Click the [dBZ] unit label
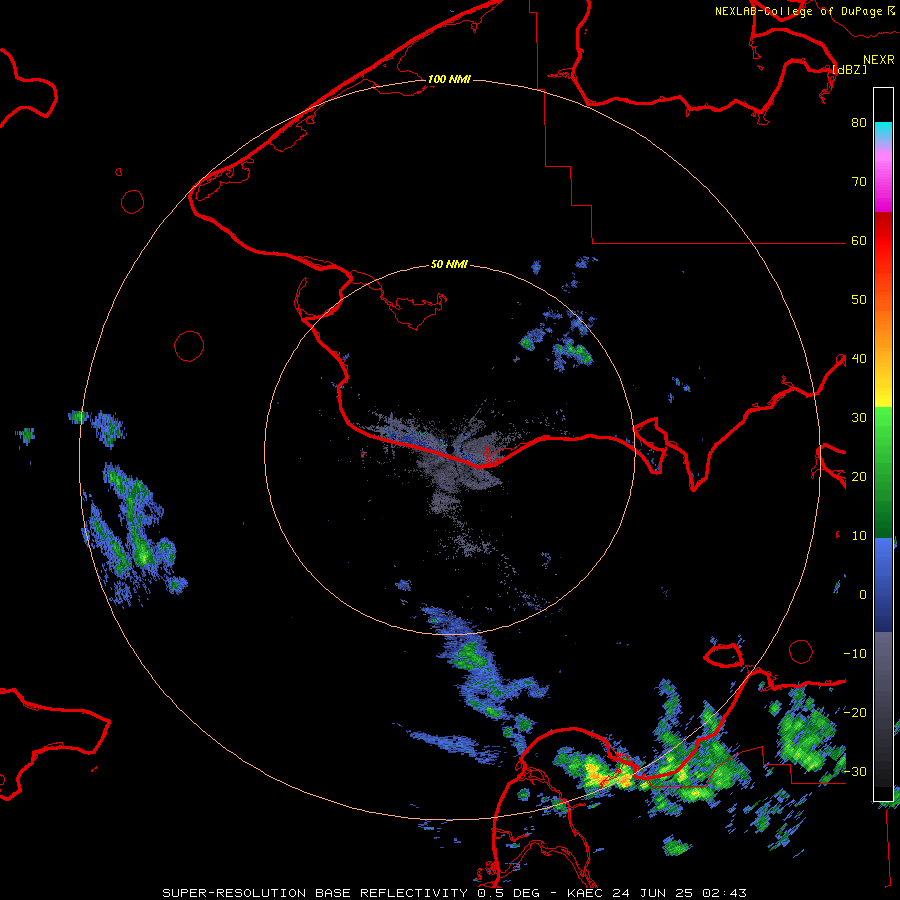The height and width of the screenshot is (900, 900). click(x=849, y=69)
